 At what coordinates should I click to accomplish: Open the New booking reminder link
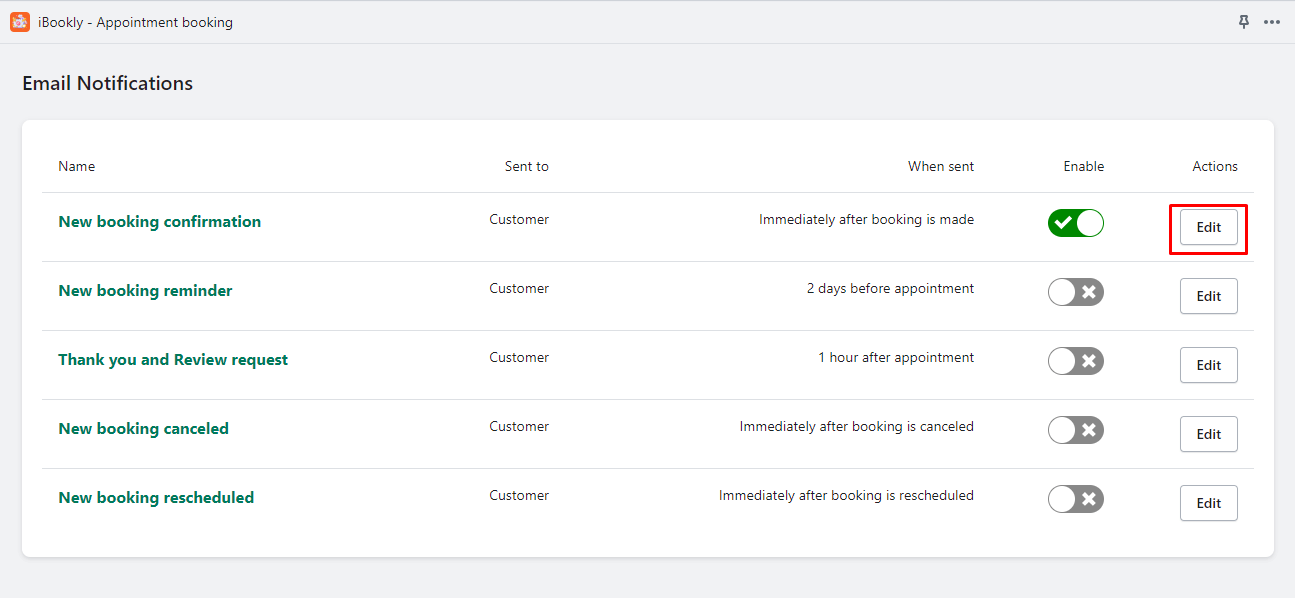coord(145,291)
